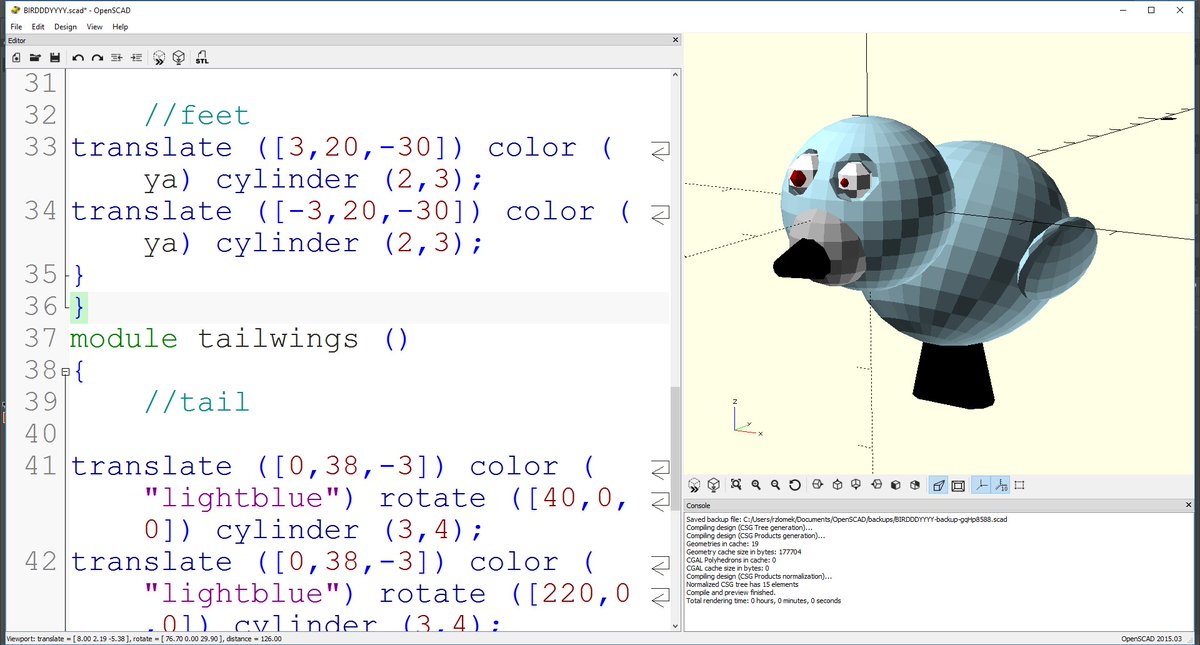Image resolution: width=1200 pixels, height=645 pixels.
Task: Switch to the Left view
Action: [x=876, y=485]
